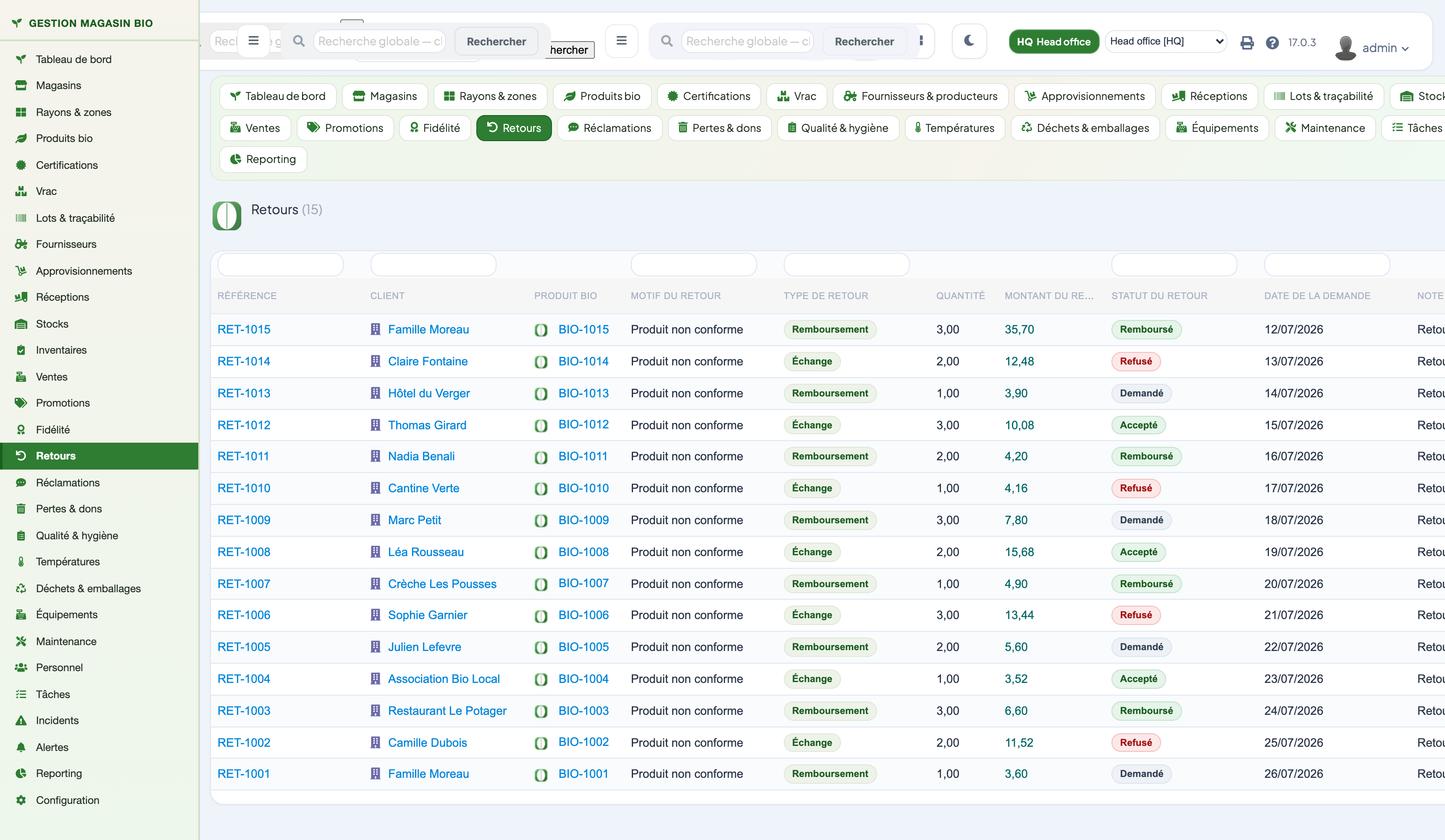Open the help question mark icon
This screenshot has width=1445, height=840.
[1272, 43]
